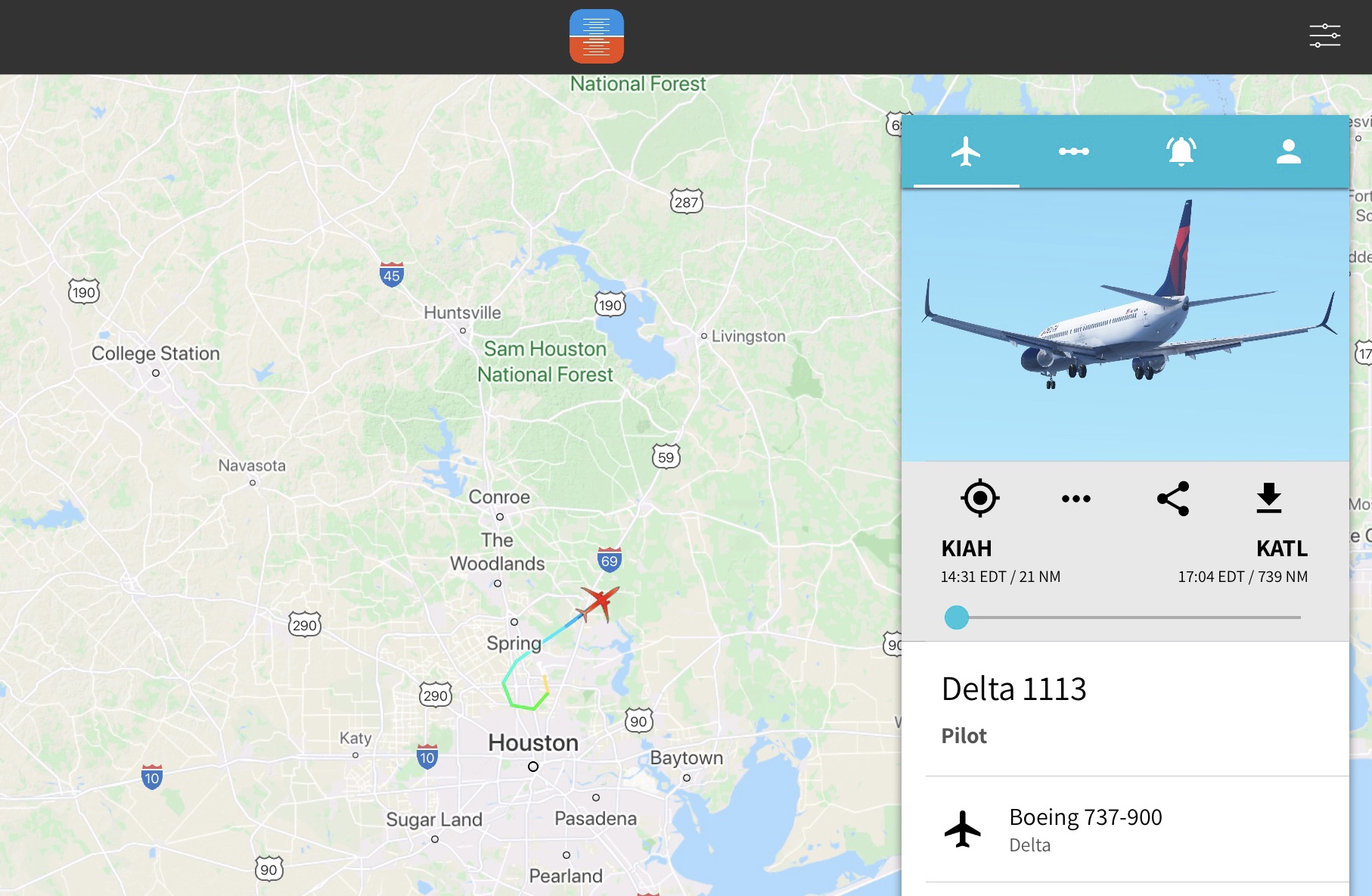Image resolution: width=1372 pixels, height=896 pixels.
Task: Select the KIAH departure airport
Action: (966, 548)
